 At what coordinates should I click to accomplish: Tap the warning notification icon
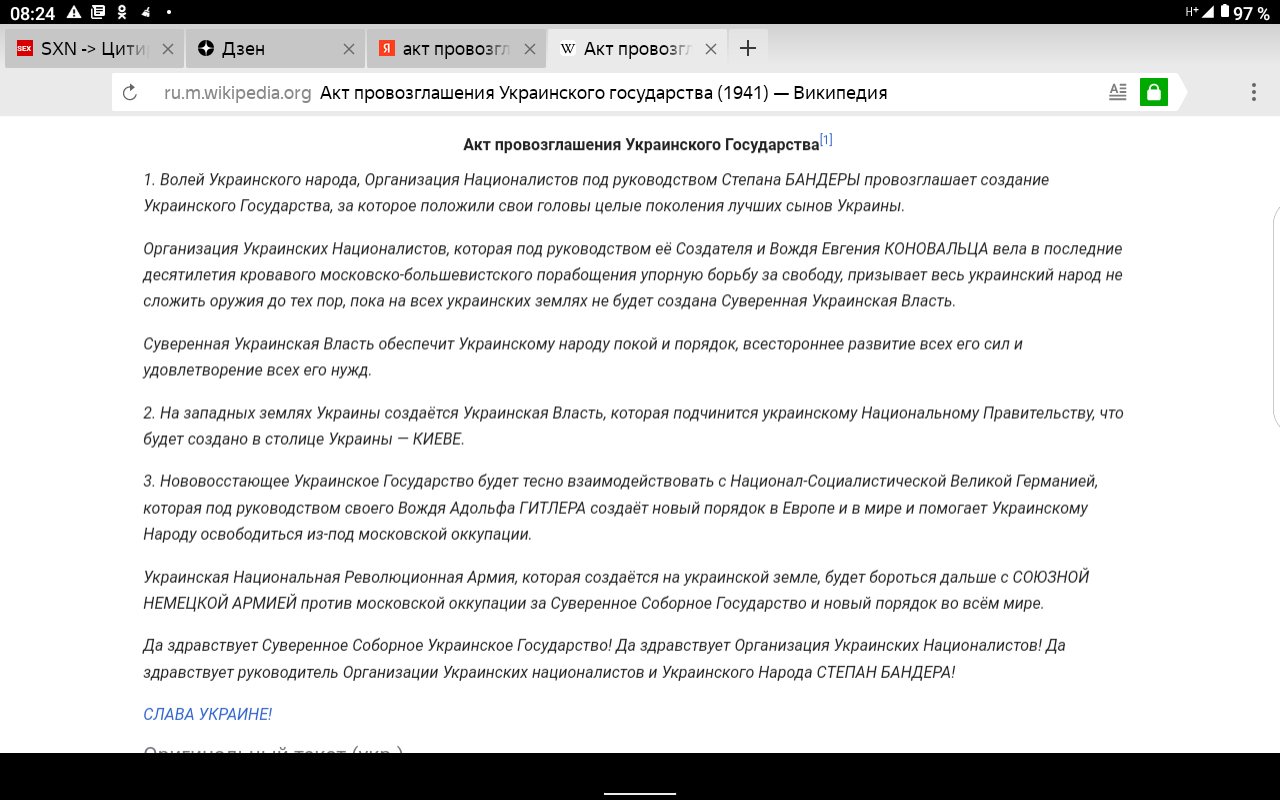[x=74, y=13]
